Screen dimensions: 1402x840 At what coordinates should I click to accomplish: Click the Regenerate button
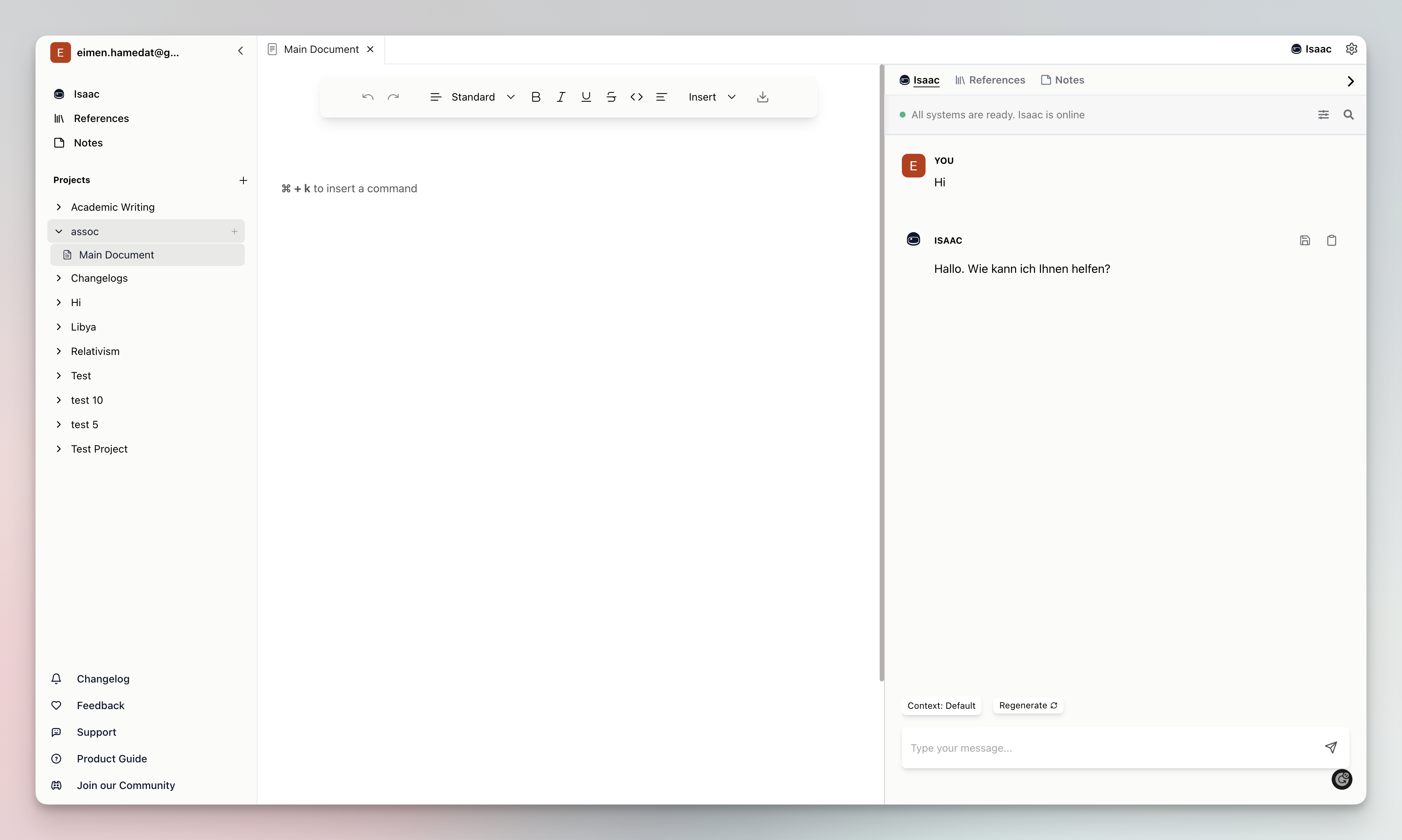click(1028, 705)
